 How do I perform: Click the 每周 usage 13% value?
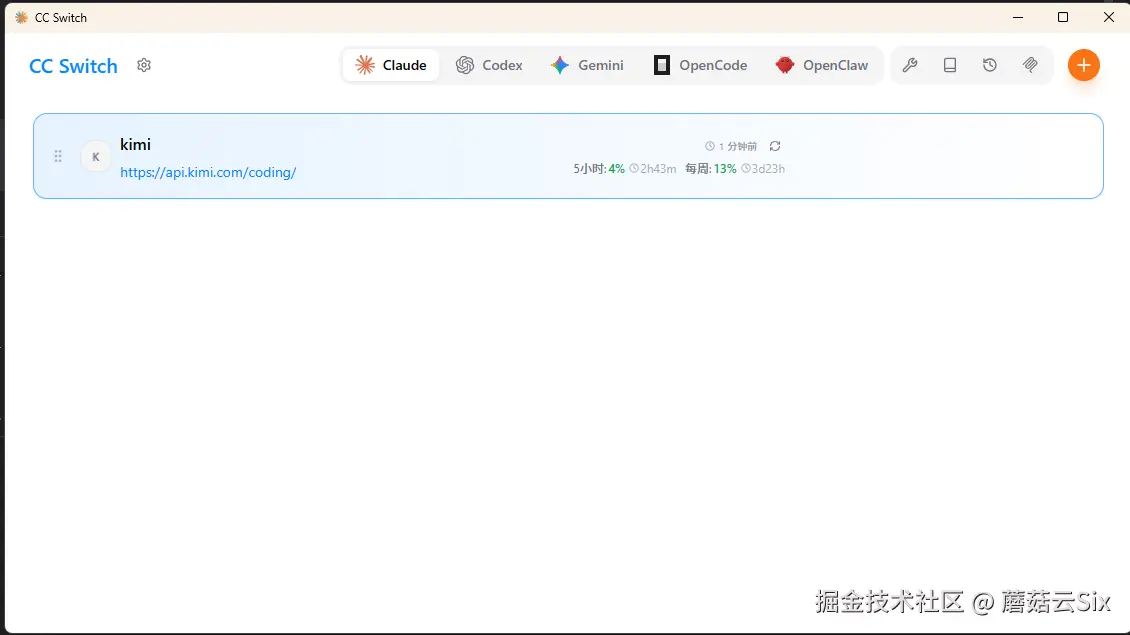click(725, 169)
